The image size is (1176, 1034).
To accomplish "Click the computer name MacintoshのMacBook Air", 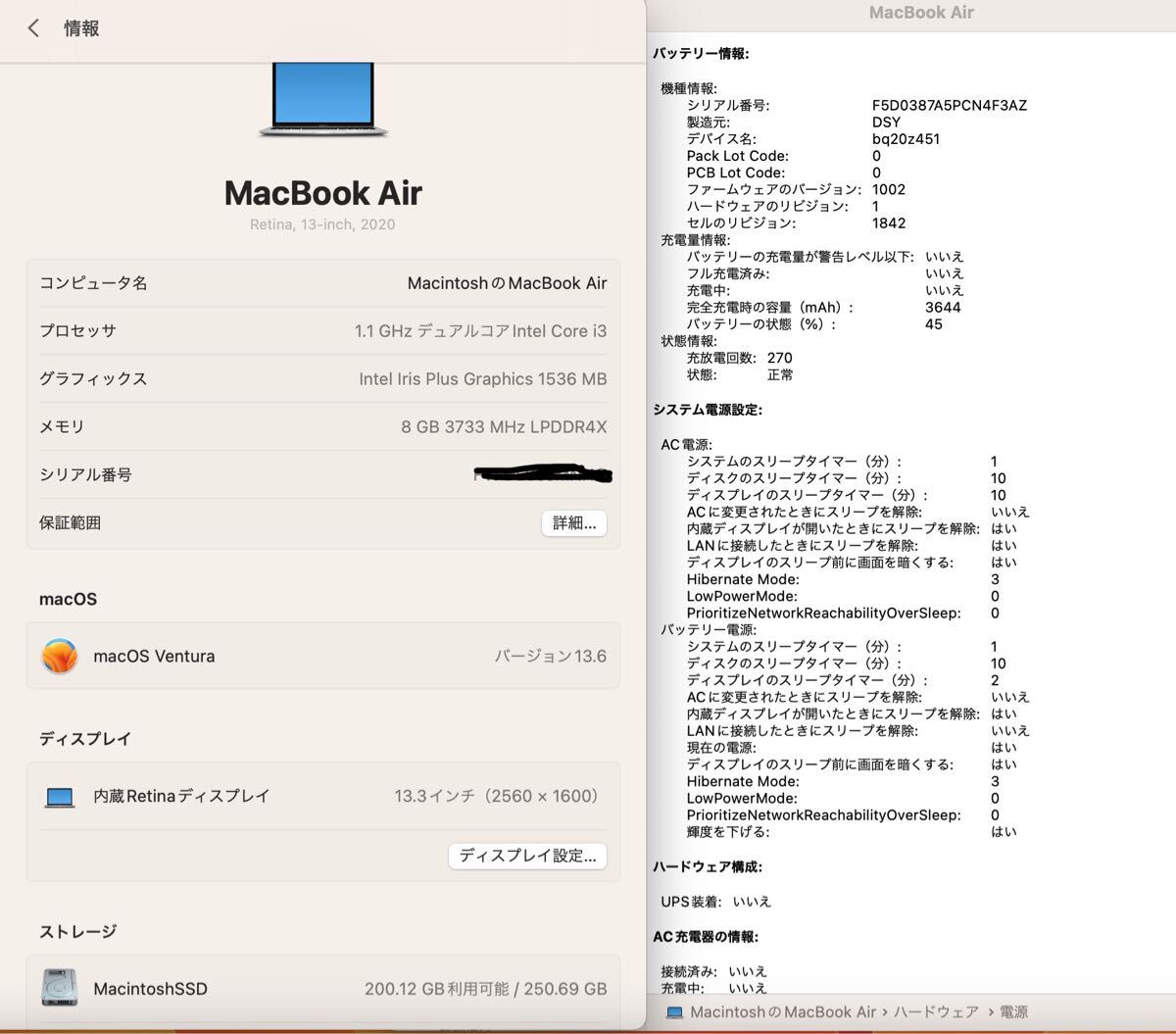I will pos(507,283).
